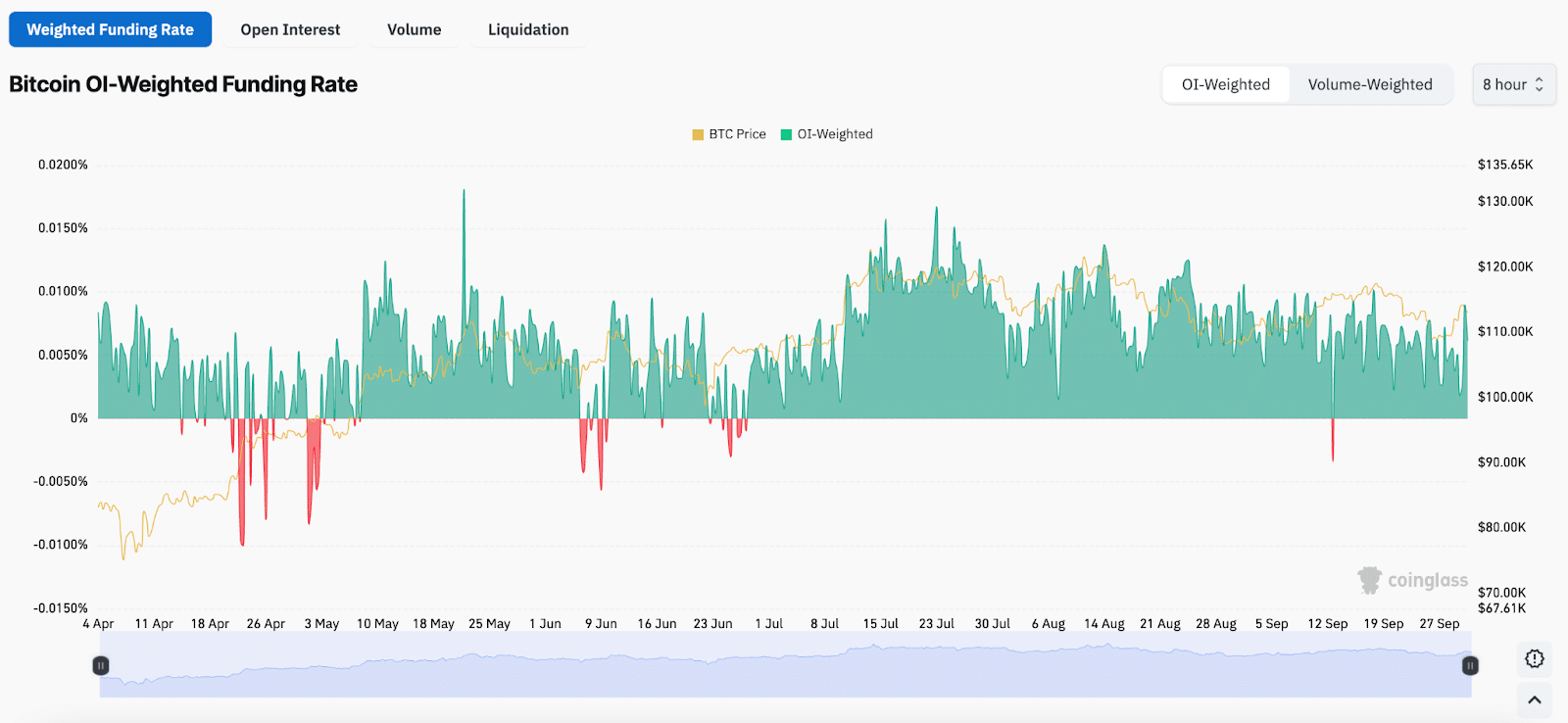This screenshot has height=723, width=1568.
Task: Click the up-down arrows on 8 hour selector
Action: [x=1540, y=84]
